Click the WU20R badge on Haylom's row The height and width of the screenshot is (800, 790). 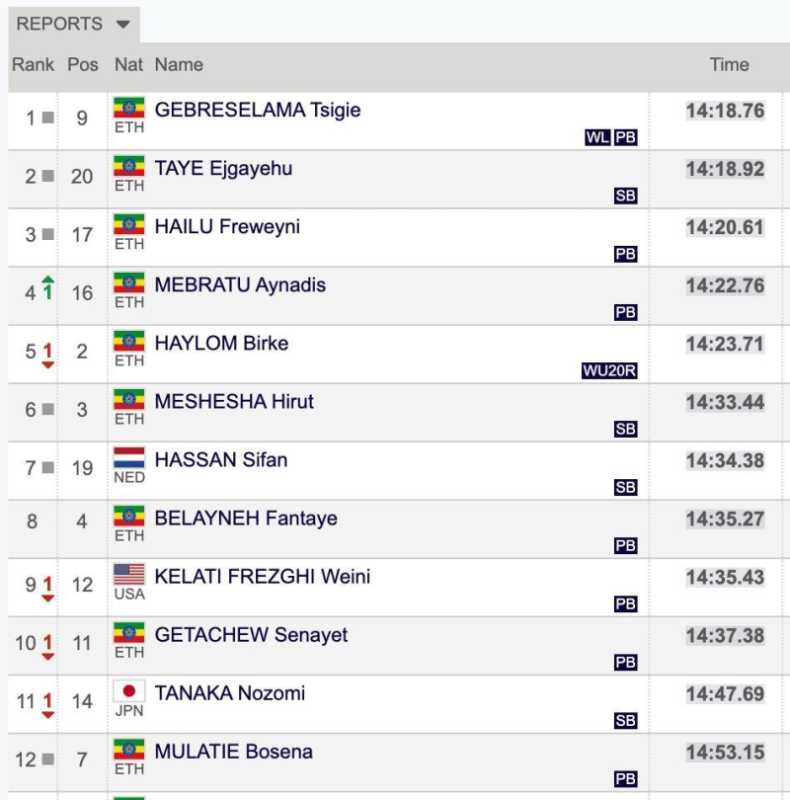[609, 371]
